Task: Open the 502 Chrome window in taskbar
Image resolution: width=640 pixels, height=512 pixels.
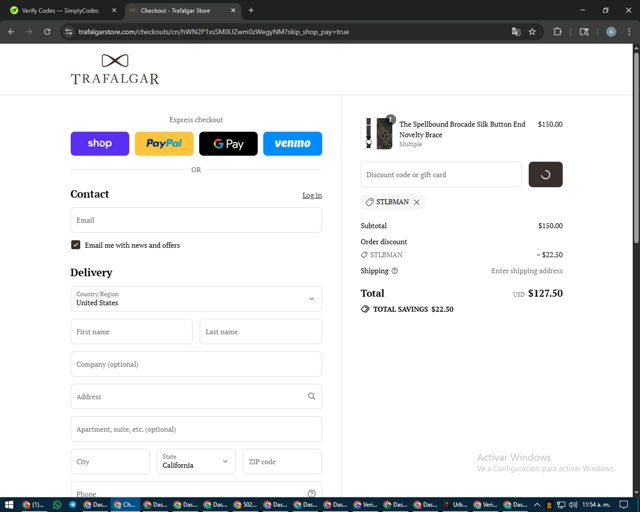Action: [x=245, y=505]
